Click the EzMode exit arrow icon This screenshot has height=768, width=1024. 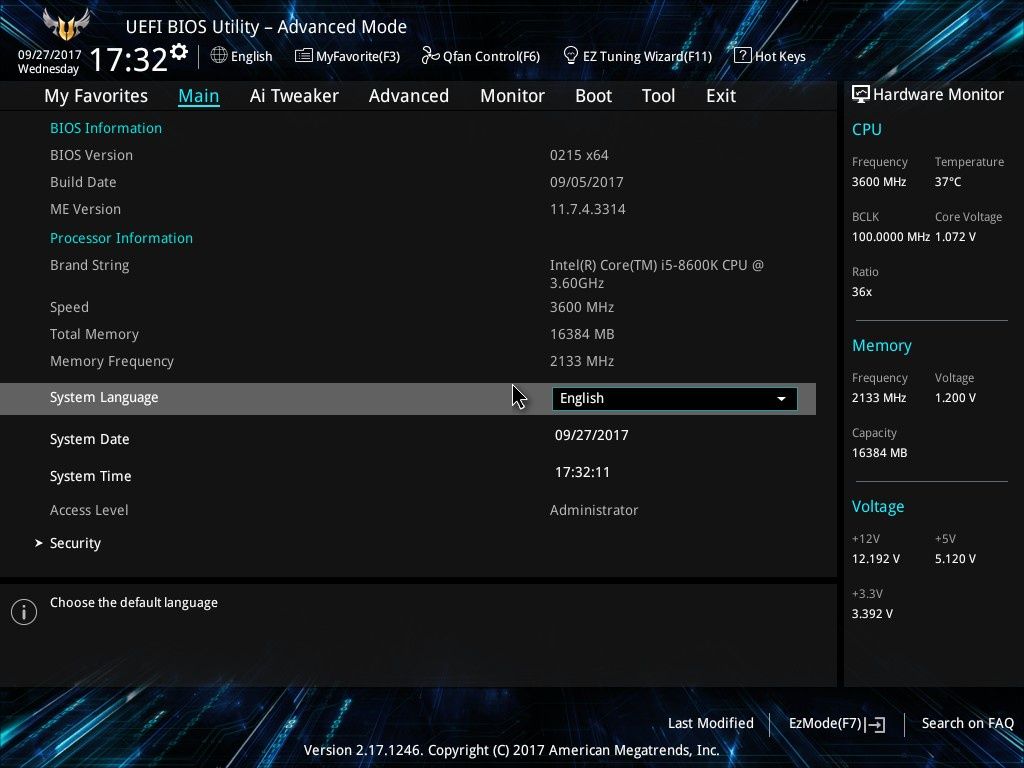pyautogui.click(x=876, y=724)
